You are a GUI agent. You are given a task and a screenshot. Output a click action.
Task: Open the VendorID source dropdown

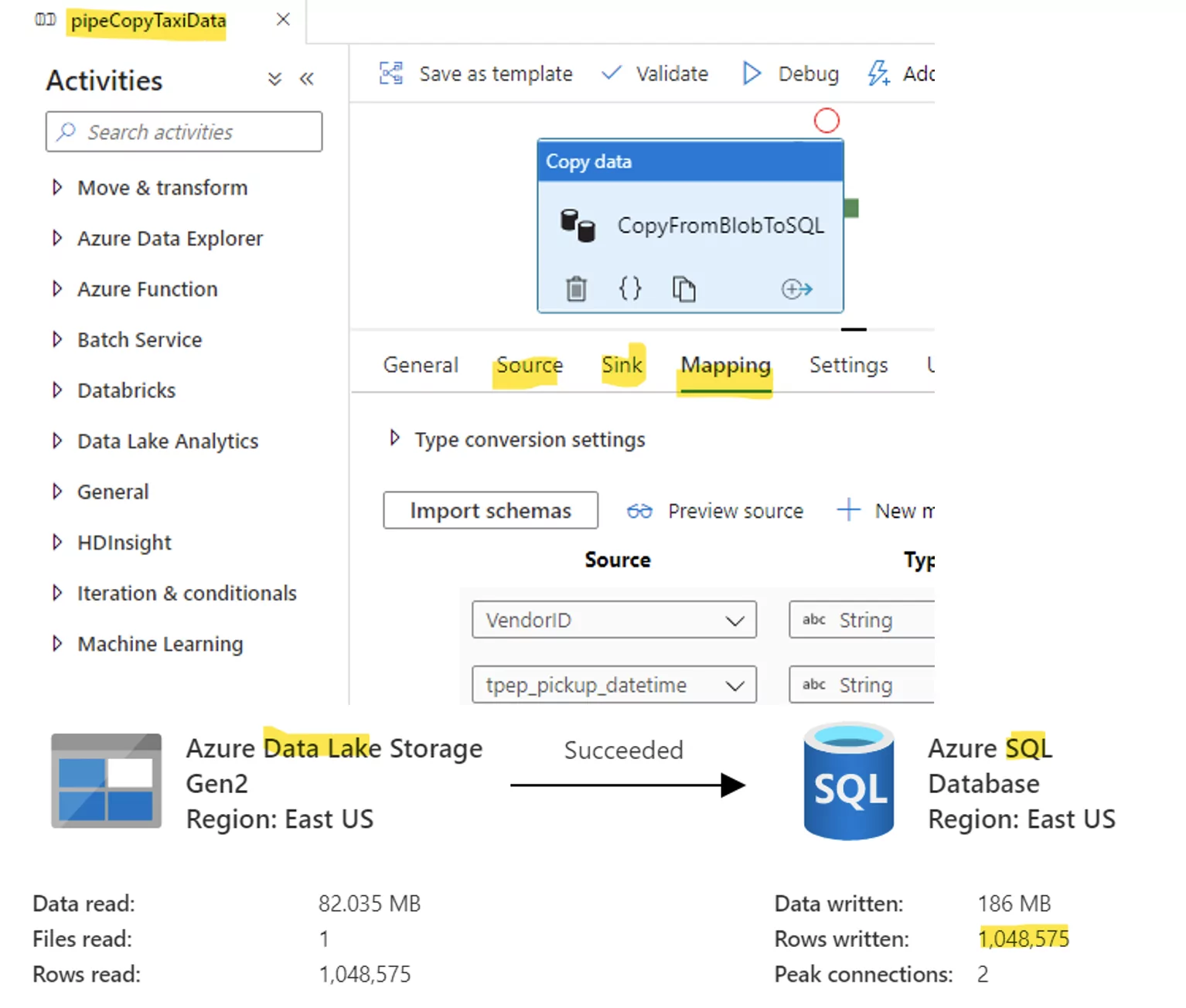614,620
